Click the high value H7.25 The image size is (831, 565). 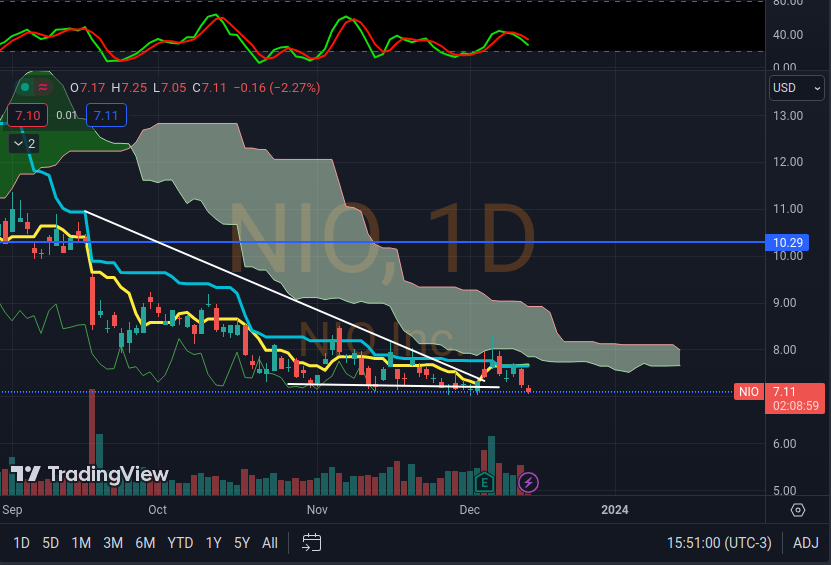(129, 87)
